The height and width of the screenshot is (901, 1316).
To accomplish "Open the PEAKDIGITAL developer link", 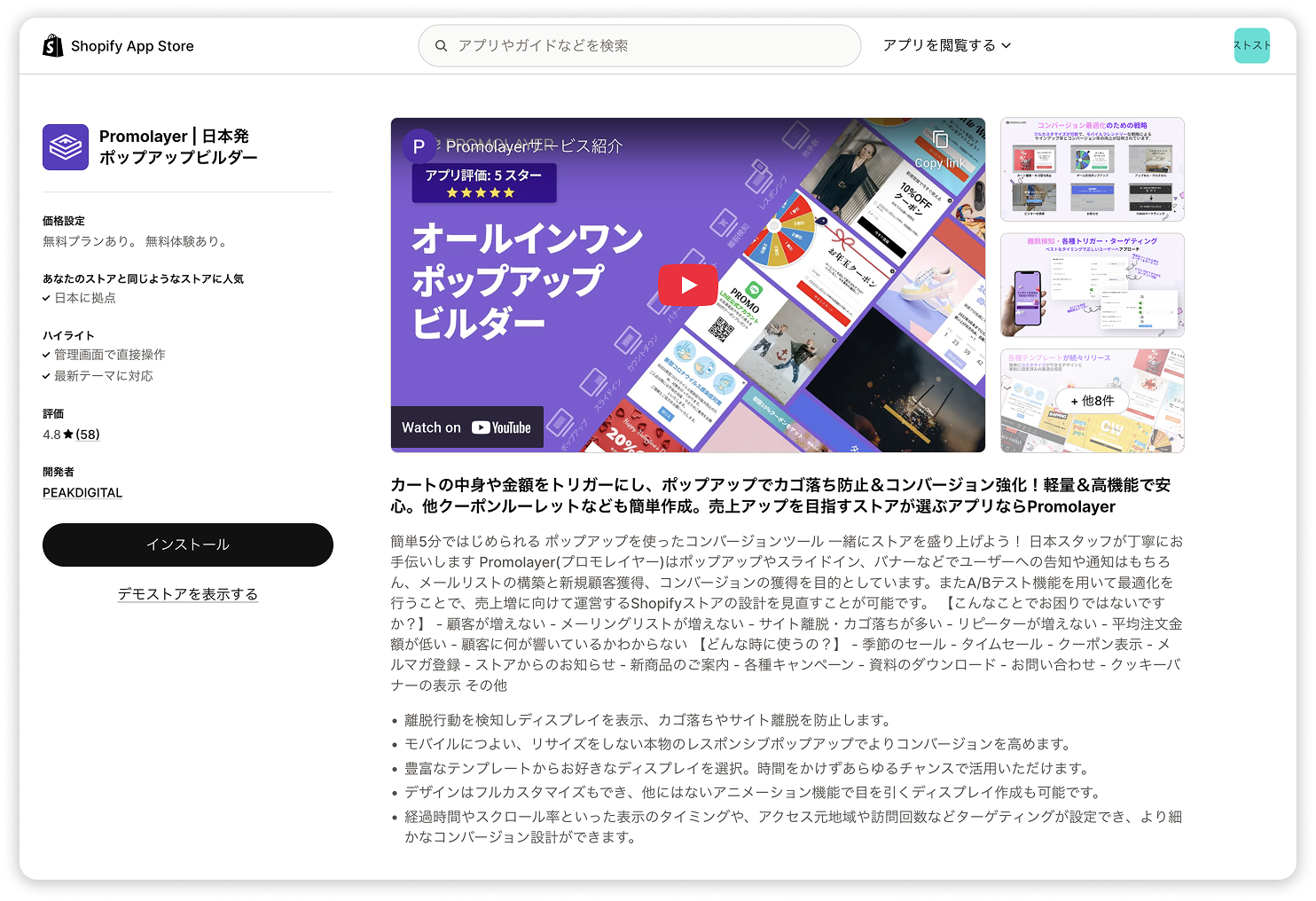I will click(82, 493).
